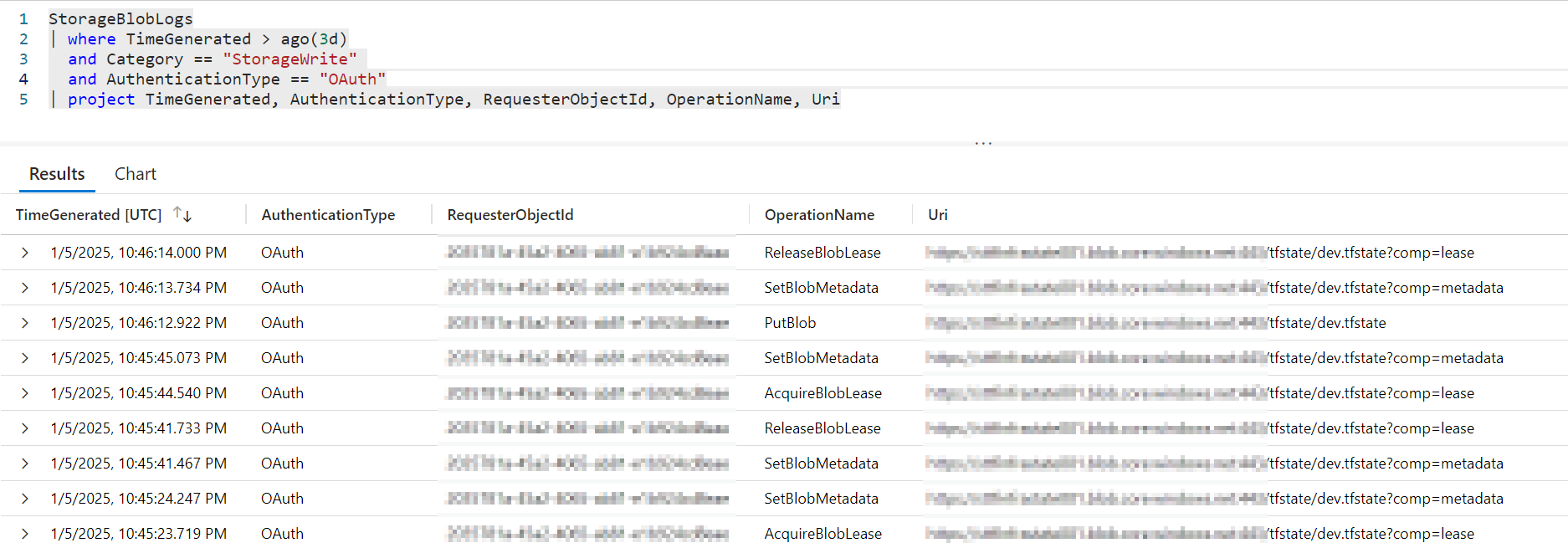The width and height of the screenshot is (1568, 543).
Task: Click the three-dot pane divider handle
Action: 982,144
